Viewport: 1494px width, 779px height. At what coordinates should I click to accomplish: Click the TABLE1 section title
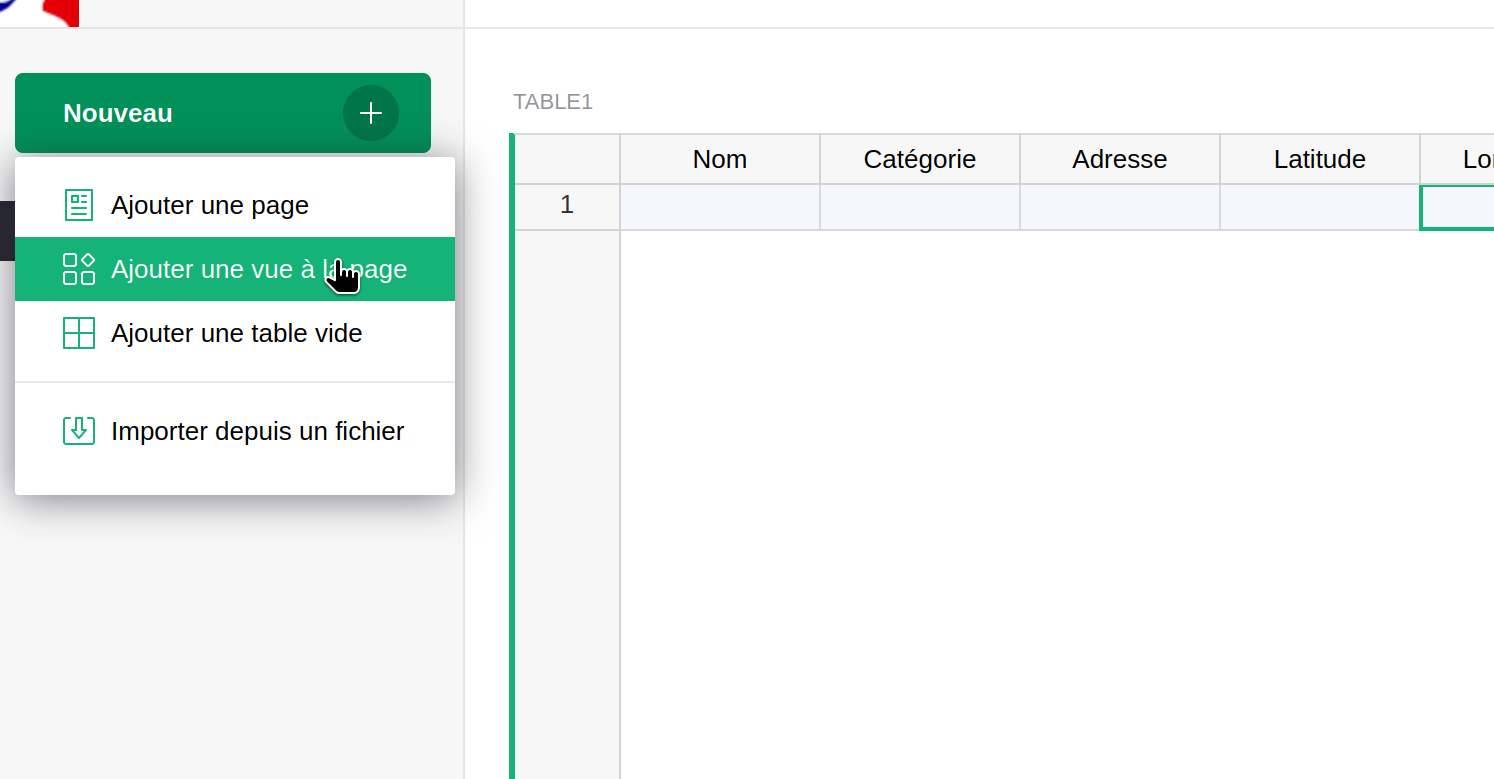coord(553,101)
